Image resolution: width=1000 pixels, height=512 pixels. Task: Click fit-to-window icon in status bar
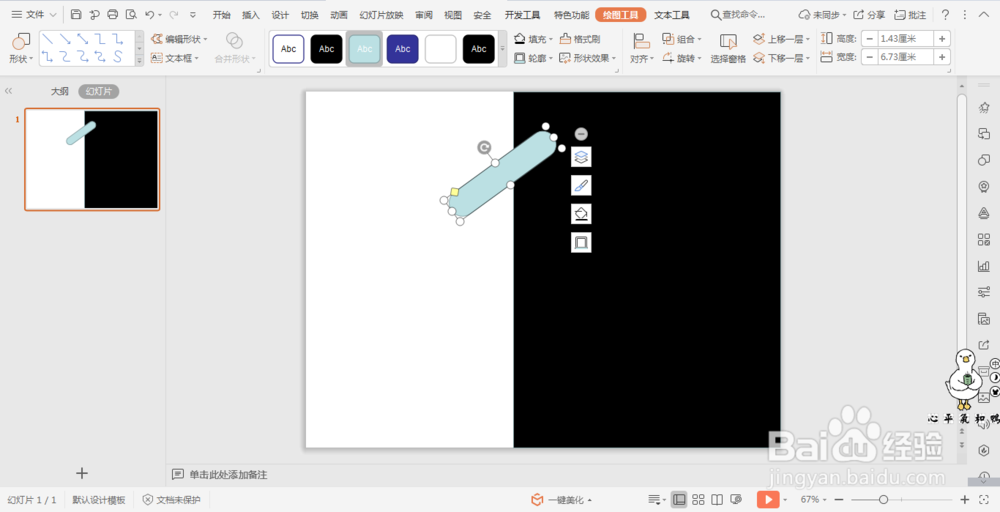click(x=983, y=499)
